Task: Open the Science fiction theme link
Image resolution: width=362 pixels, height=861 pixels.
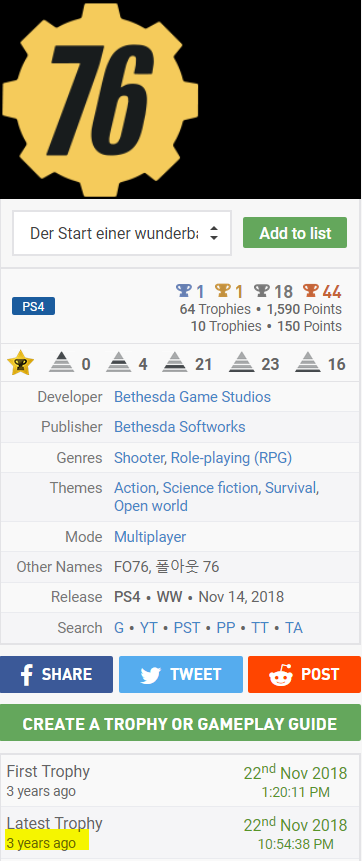Action: click(x=210, y=488)
